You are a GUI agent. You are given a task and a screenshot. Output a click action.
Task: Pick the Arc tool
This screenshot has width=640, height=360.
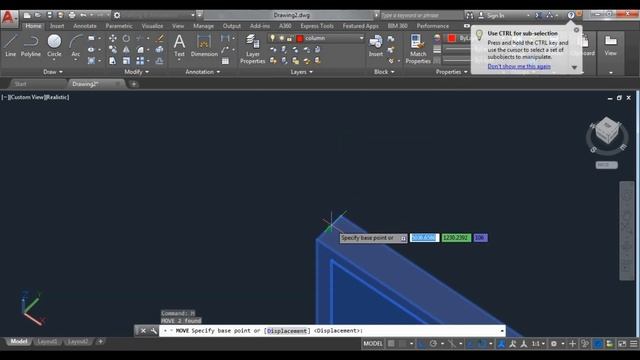pyautogui.click(x=76, y=46)
